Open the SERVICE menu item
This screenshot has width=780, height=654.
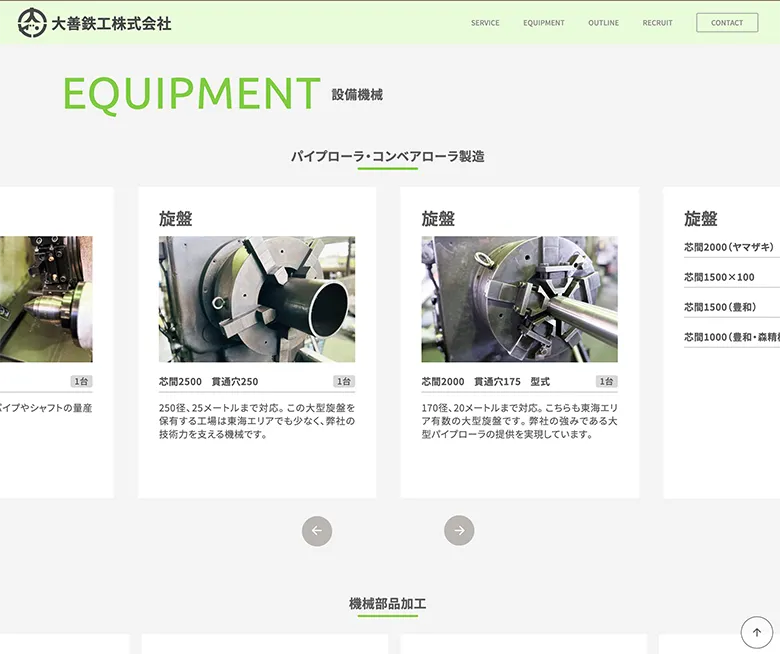pyautogui.click(x=485, y=23)
